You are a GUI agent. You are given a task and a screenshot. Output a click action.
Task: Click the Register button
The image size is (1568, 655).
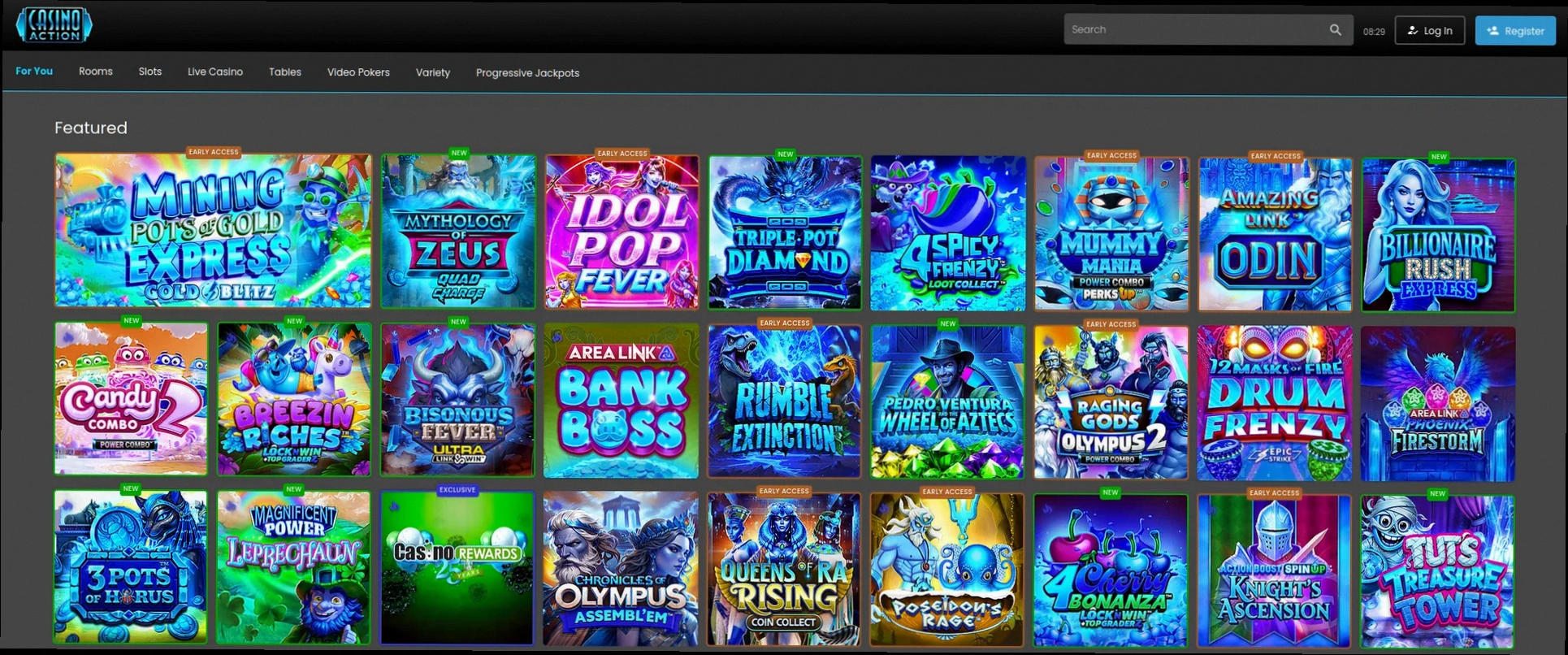coord(1515,31)
